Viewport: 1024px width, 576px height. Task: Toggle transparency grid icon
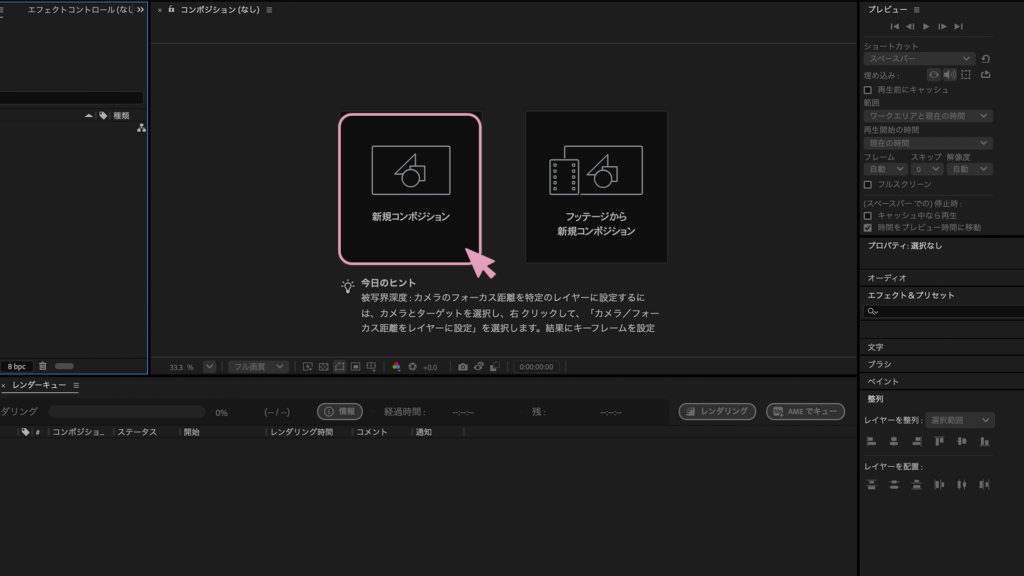323,367
